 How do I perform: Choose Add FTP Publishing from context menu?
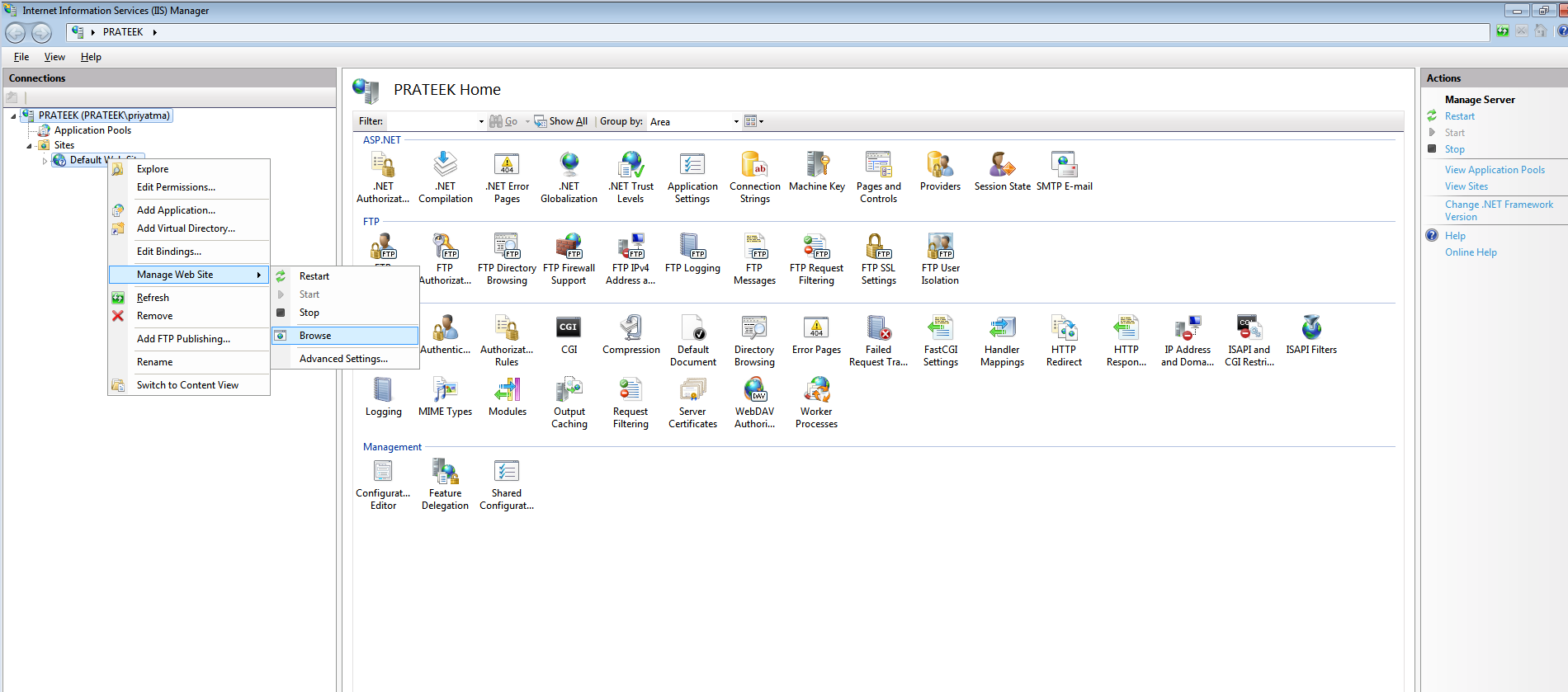coord(189,339)
